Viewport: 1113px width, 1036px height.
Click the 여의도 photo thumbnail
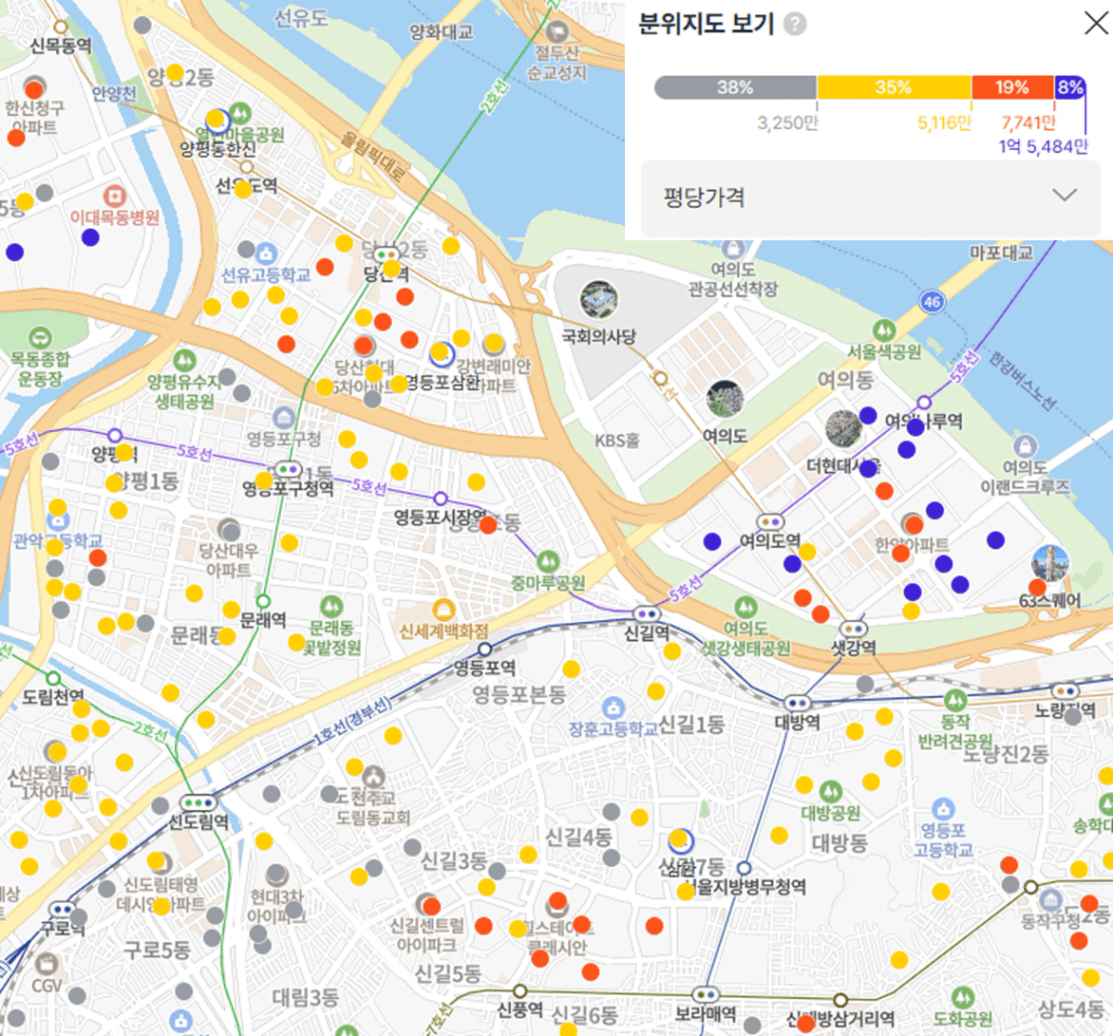point(725,399)
